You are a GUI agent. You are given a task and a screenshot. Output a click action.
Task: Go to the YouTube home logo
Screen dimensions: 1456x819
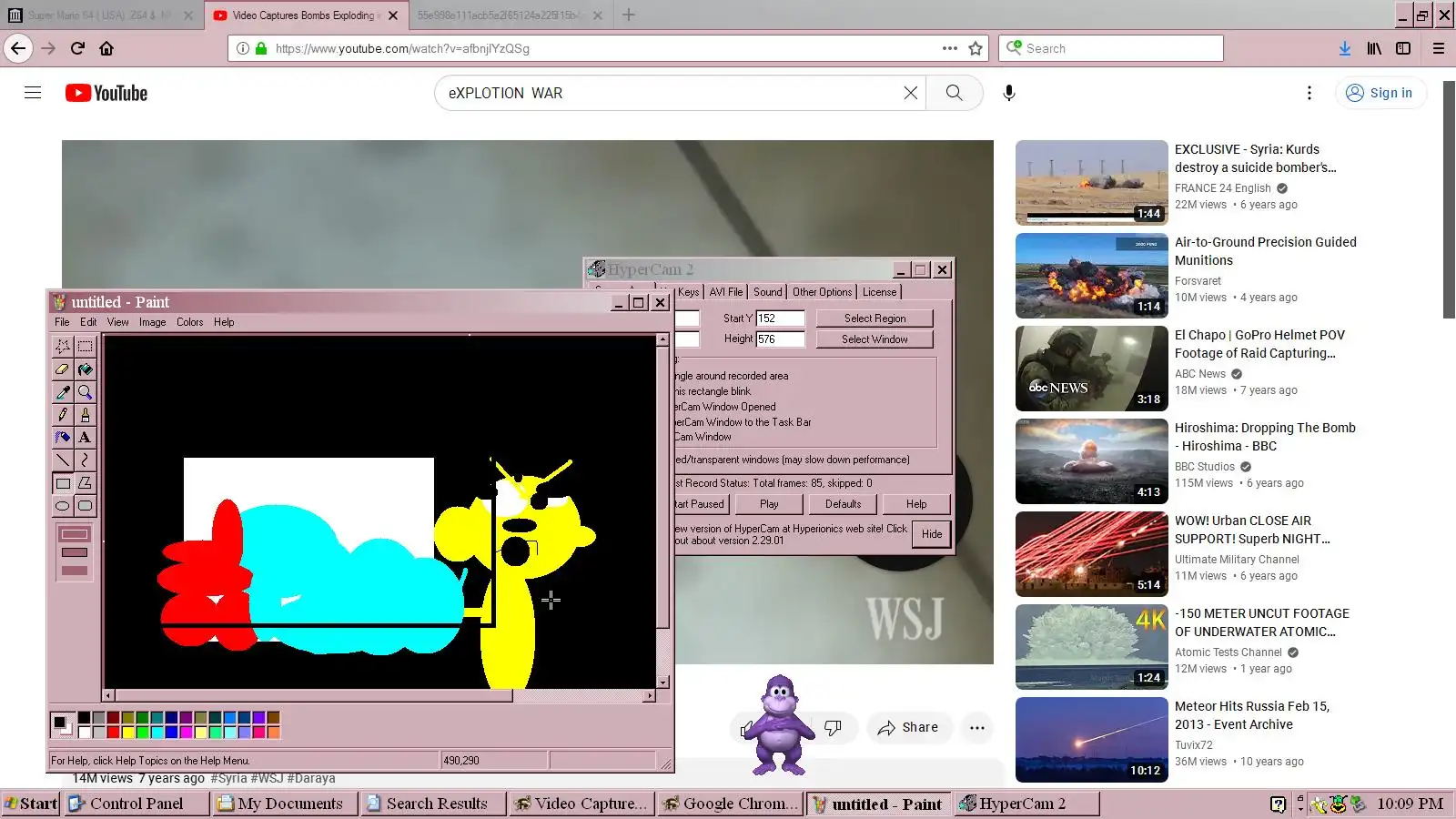(x=106, y=93)
